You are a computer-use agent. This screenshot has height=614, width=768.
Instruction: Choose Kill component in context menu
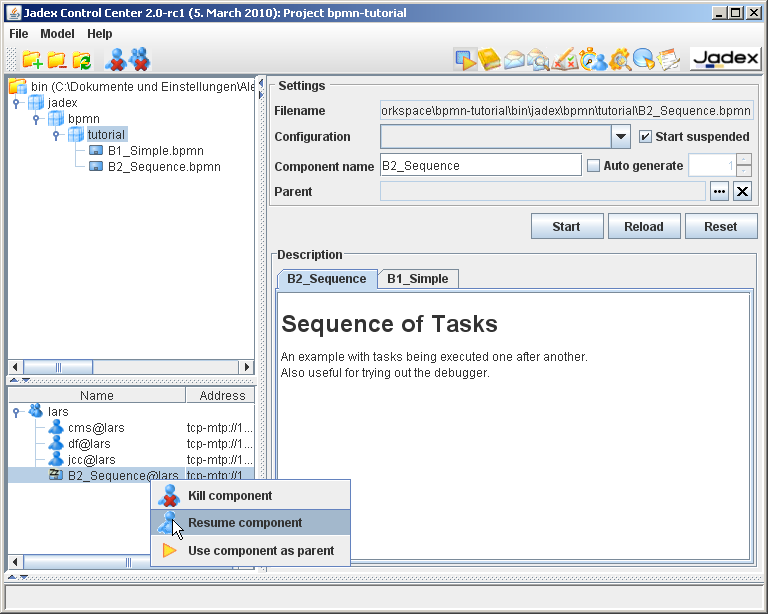230,495
